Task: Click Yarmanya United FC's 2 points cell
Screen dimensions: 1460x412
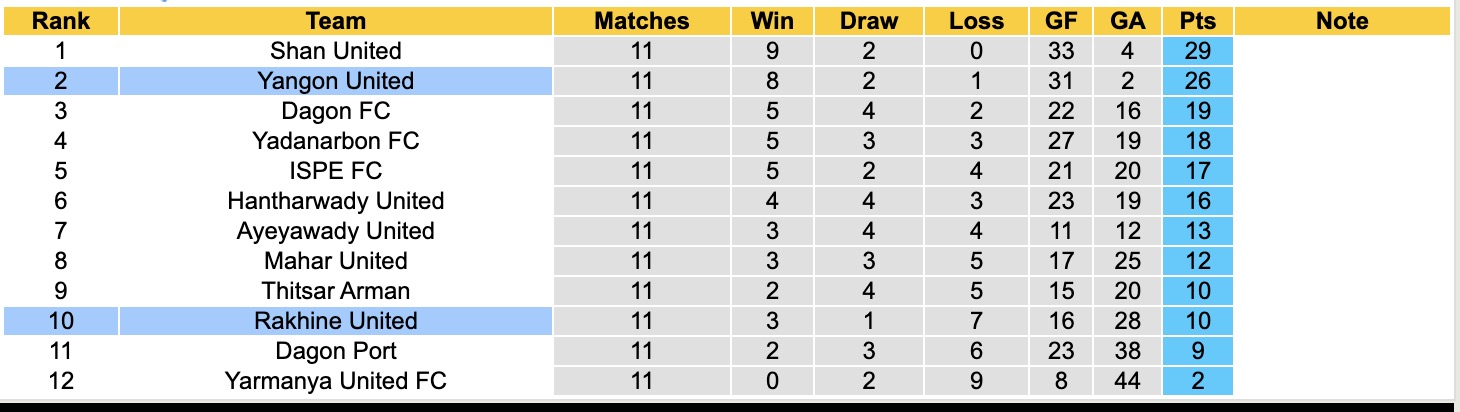Action: 1197,381
